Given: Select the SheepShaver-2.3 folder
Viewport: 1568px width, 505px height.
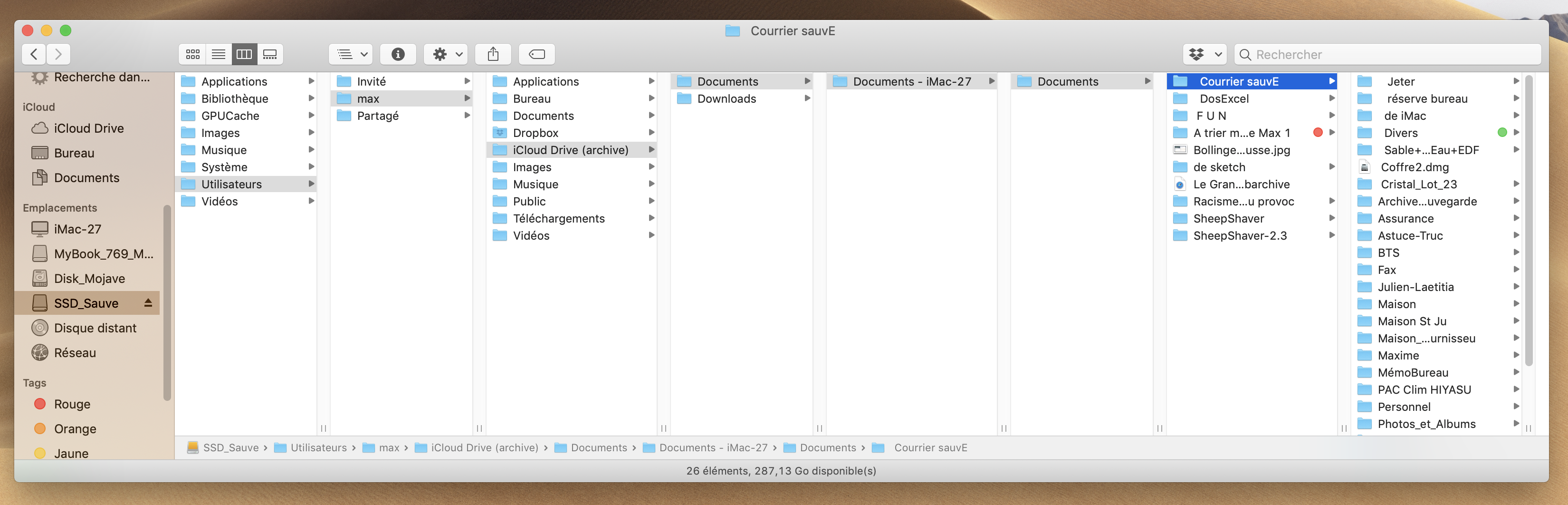Looking at the screenshot, I should point(1252,235).
